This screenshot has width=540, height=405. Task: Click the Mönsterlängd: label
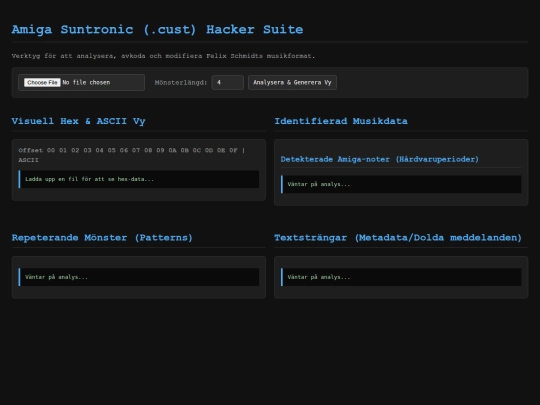(181, 83)
